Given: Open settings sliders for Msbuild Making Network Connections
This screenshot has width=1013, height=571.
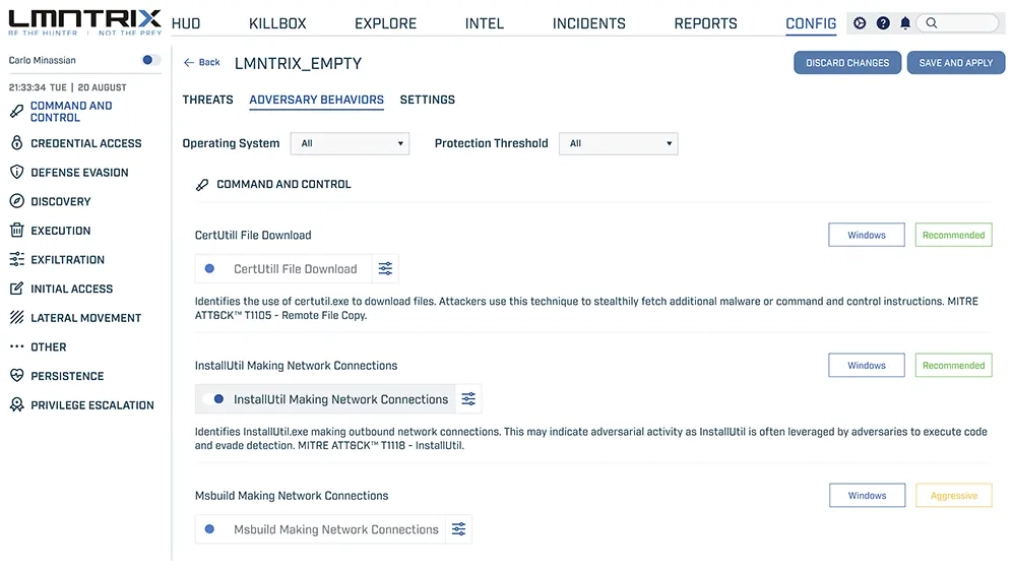Looking at the screenshot, I should (x=458, y=529).
